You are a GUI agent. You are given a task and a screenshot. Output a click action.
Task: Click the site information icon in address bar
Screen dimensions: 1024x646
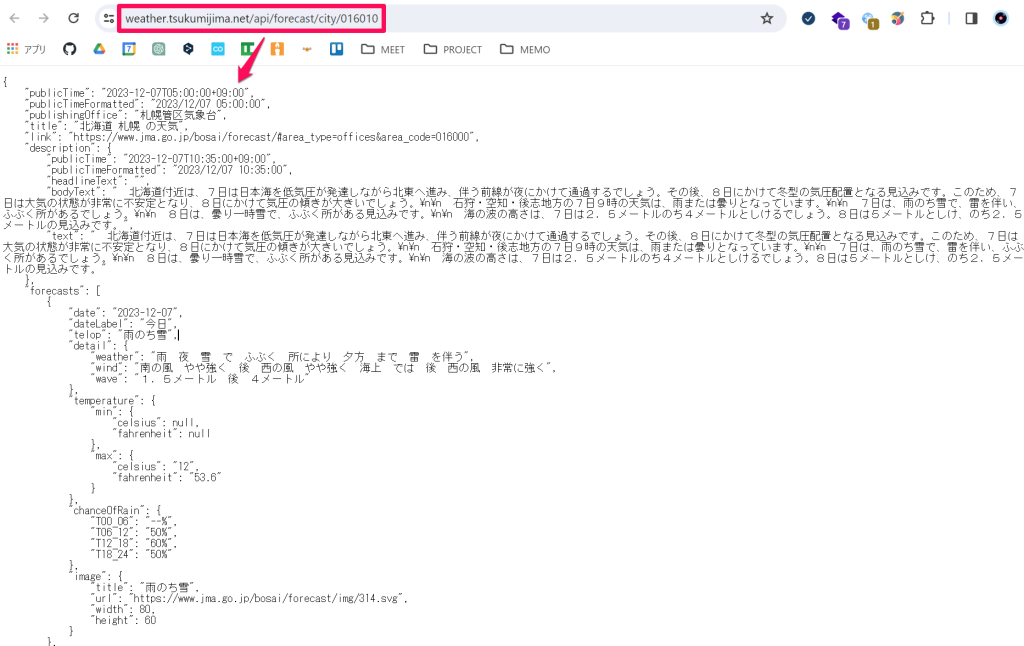109,18
